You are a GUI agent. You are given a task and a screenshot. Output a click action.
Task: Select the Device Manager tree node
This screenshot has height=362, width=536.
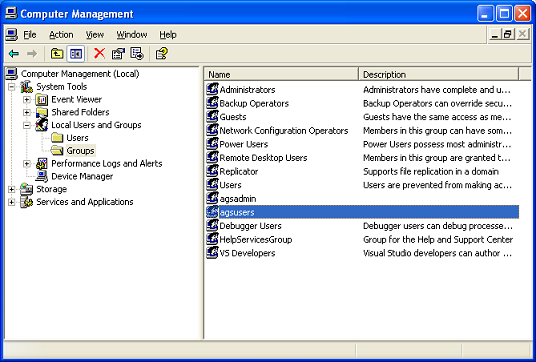[x=82, y=176]
